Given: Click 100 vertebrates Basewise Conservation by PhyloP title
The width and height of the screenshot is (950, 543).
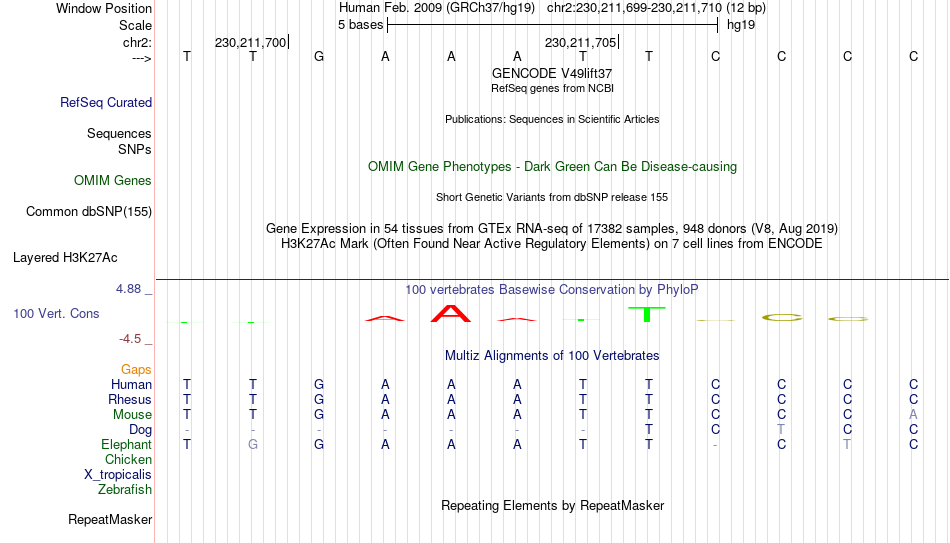Looking at the screenshot, I should point(552,290).
